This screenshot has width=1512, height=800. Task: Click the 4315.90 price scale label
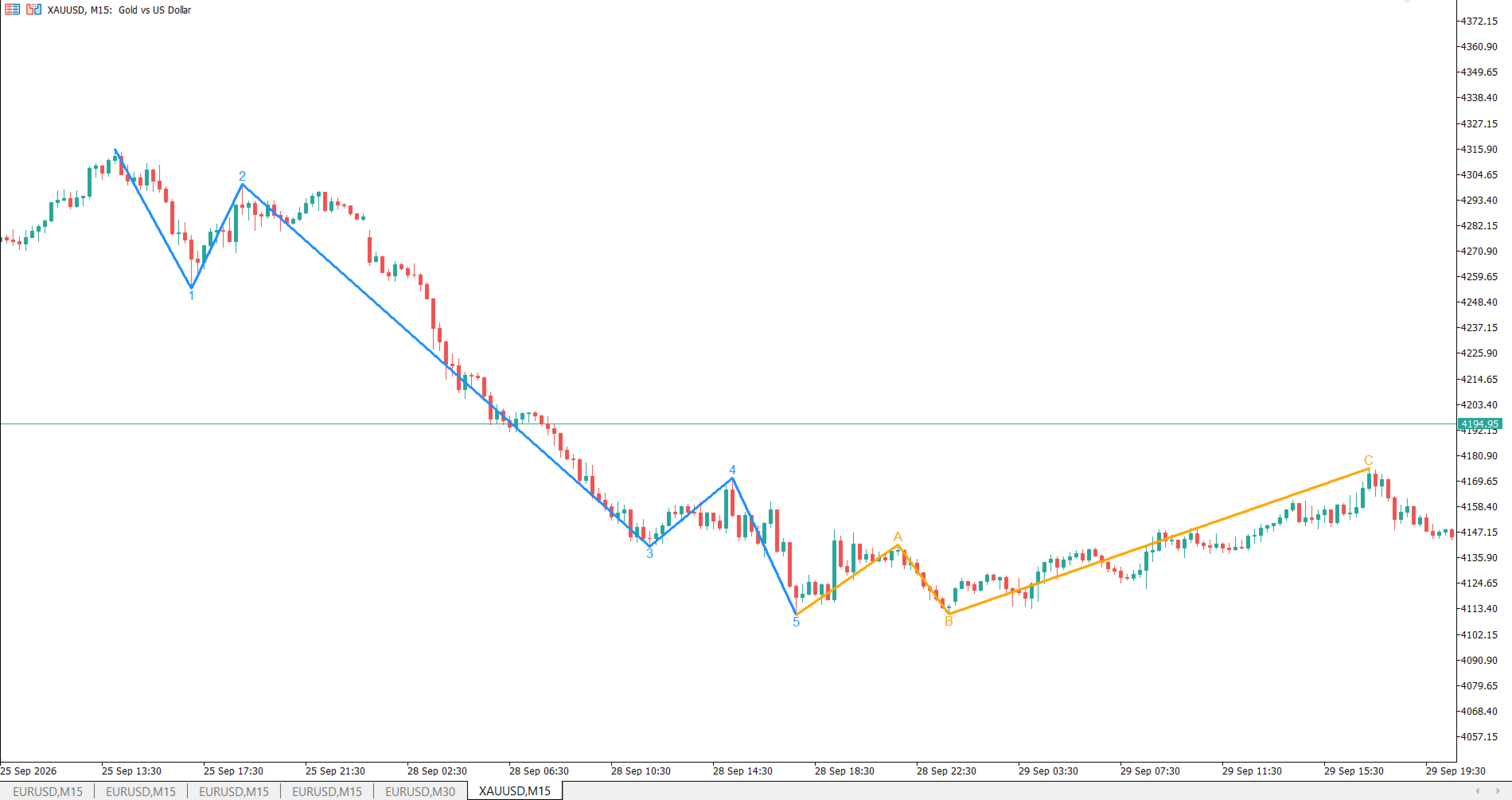click(x=1479, y=150)
